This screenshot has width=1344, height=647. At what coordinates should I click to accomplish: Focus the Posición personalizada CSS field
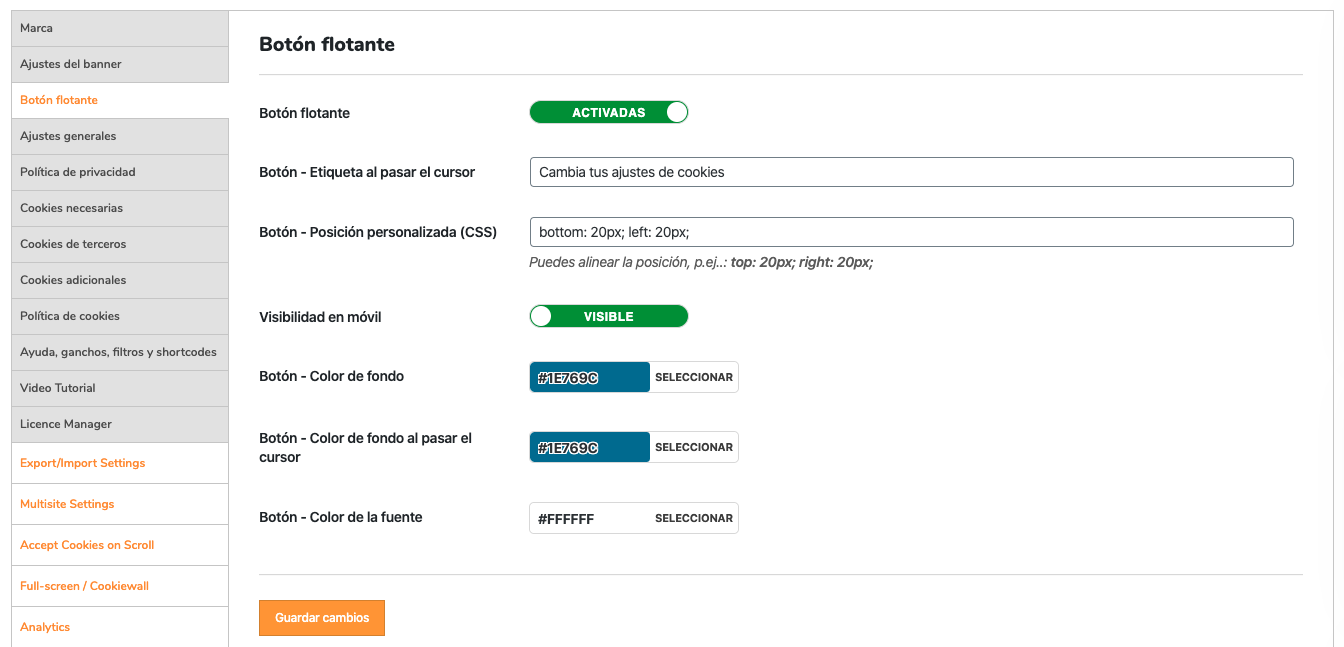point(911,232)
